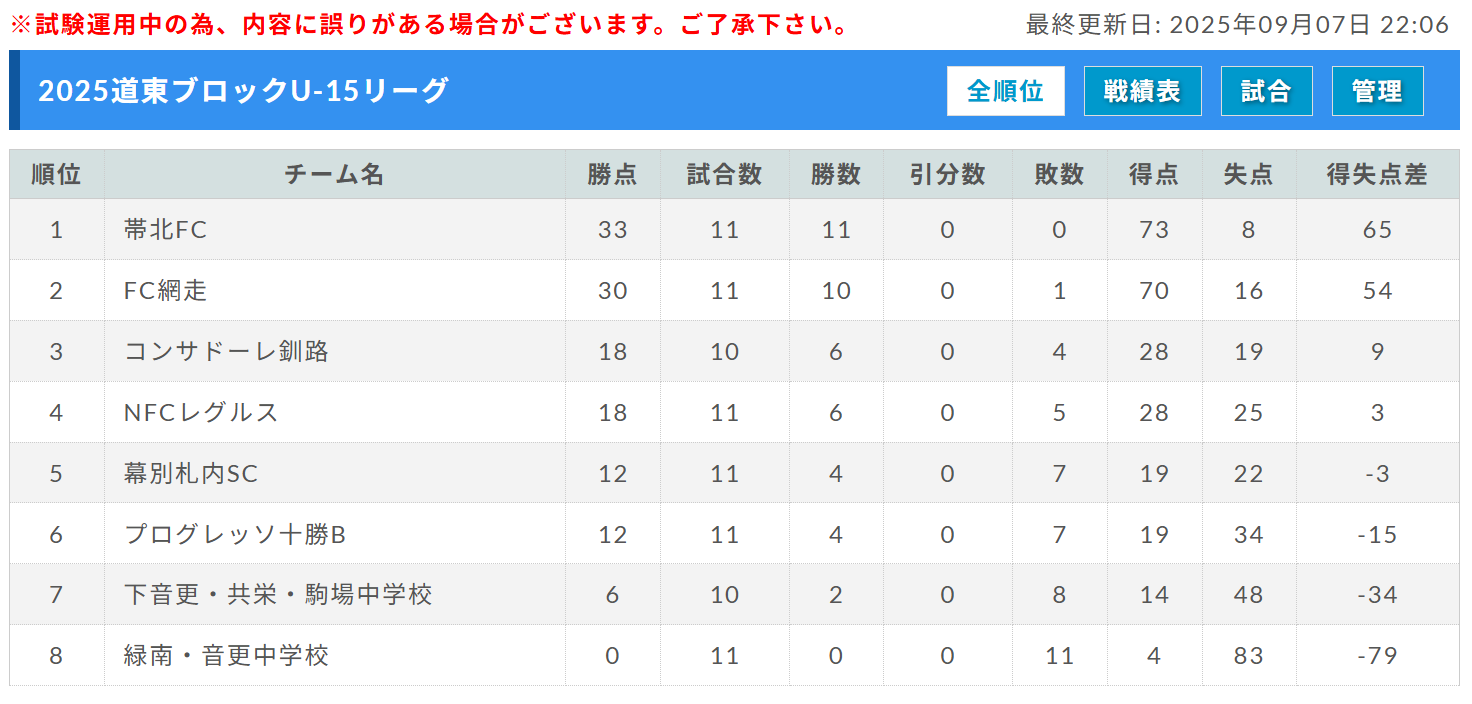1472x704 pixels.
Task: Click team name FC網走
Action: (165, 290)
